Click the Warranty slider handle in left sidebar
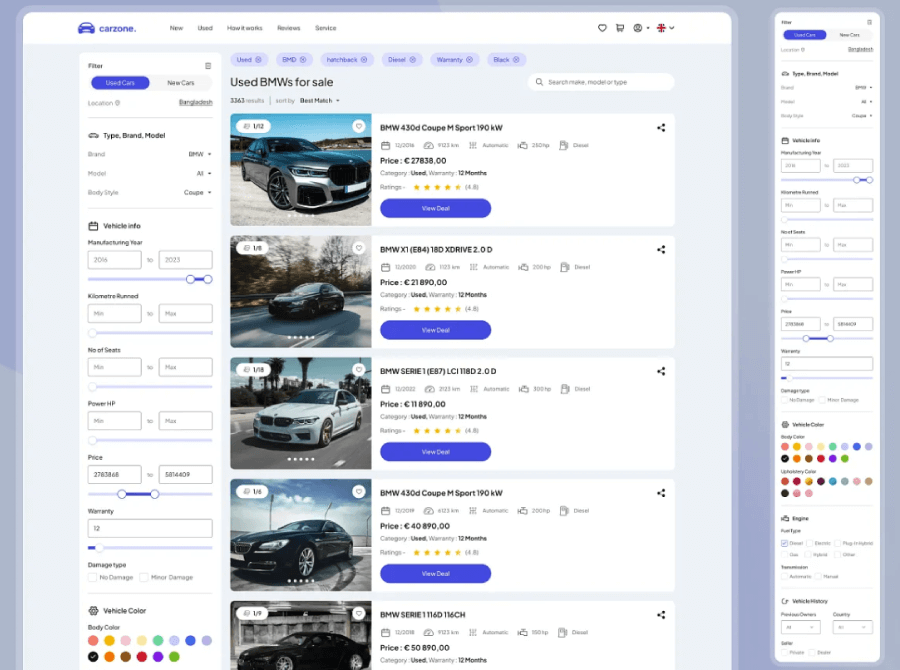This screenshot has width=900, height=670. pos(99,548)
